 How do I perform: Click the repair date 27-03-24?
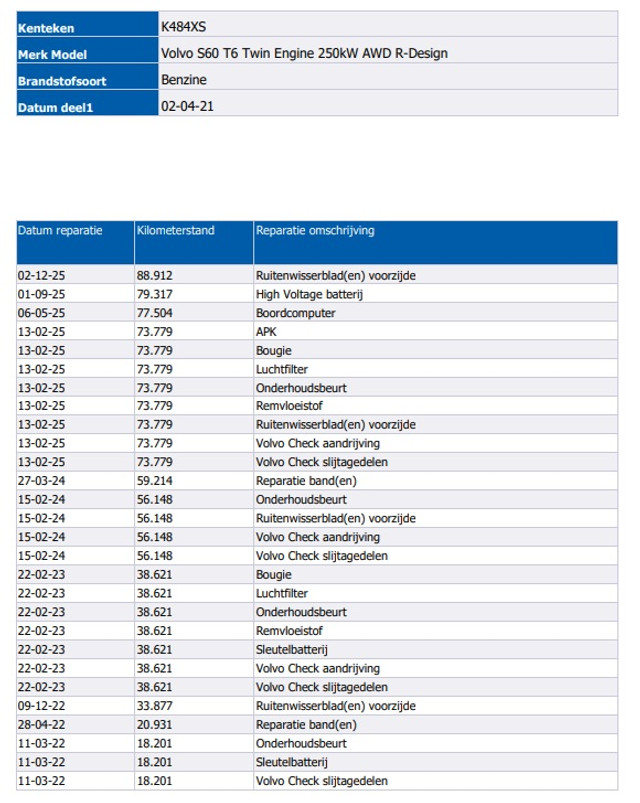click(x=41, y=481)
